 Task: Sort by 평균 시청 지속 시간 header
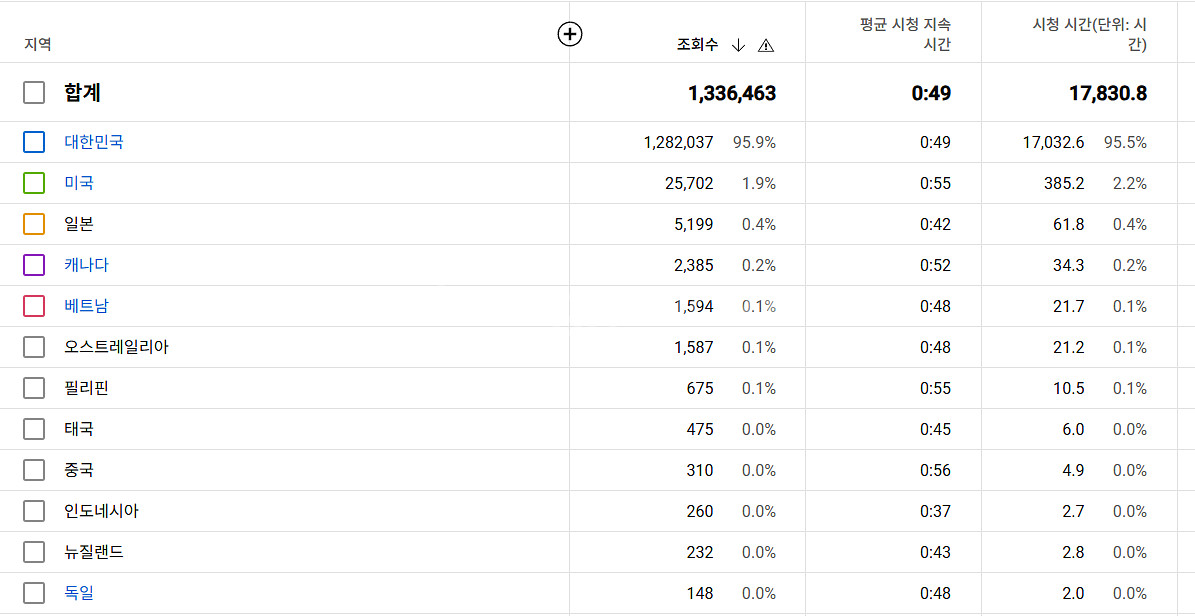(x=905, y=34)
